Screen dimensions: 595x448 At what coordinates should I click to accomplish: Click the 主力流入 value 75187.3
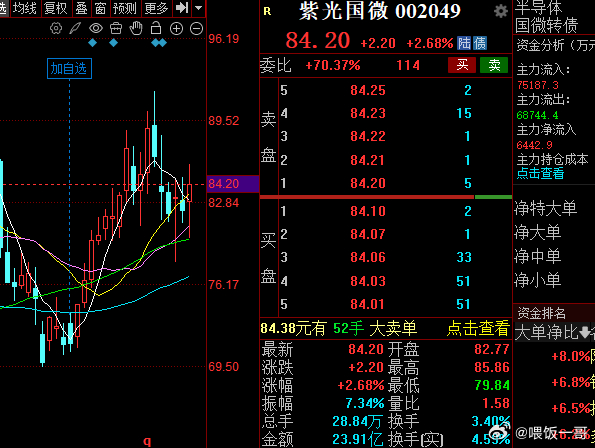pos(538,85)
